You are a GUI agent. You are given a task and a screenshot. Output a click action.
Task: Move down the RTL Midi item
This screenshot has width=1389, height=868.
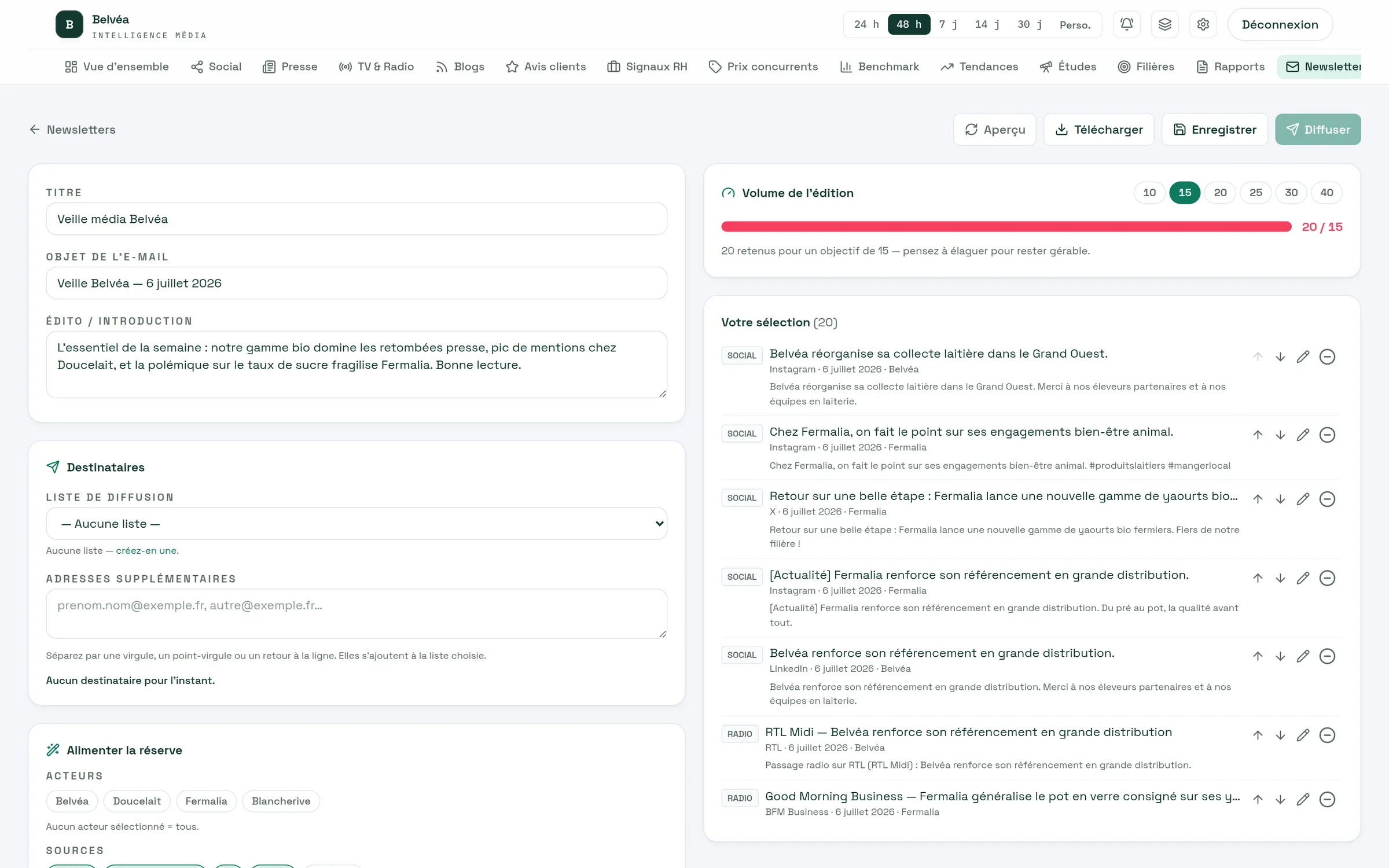(1280, 735)
